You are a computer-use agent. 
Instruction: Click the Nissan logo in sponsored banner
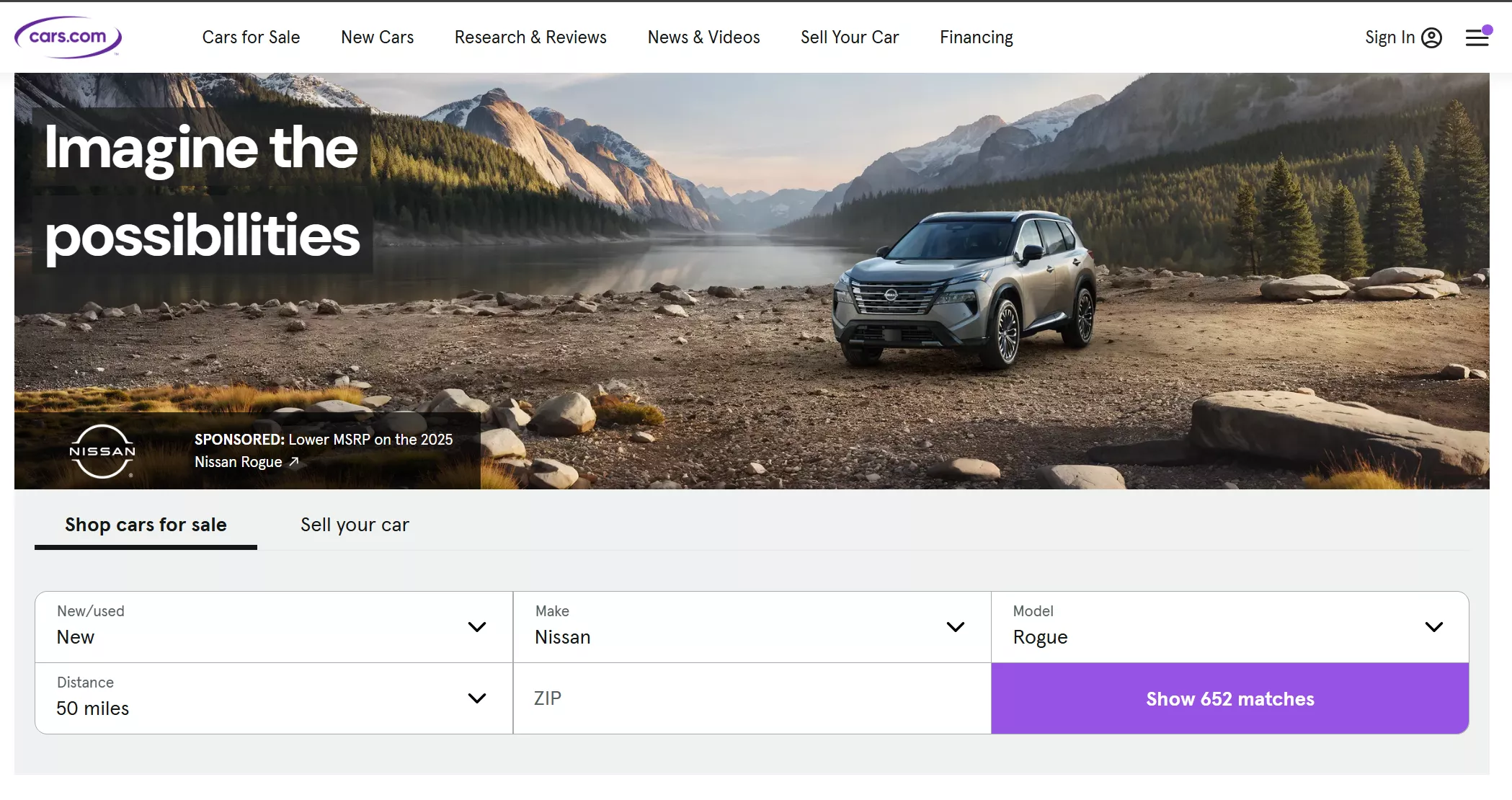[102, 451]
